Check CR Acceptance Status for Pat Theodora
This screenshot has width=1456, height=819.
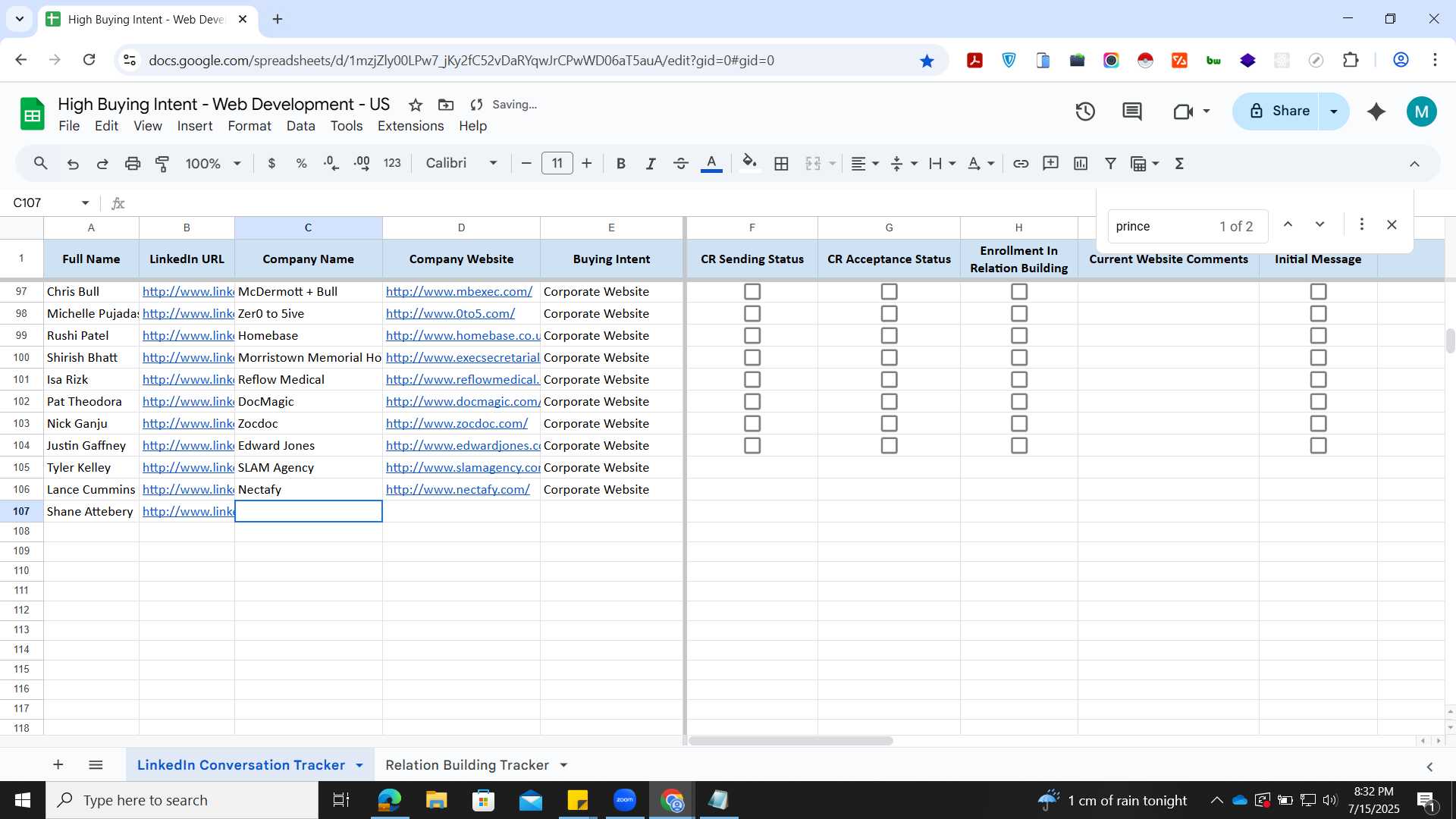(x=890, y=402)
